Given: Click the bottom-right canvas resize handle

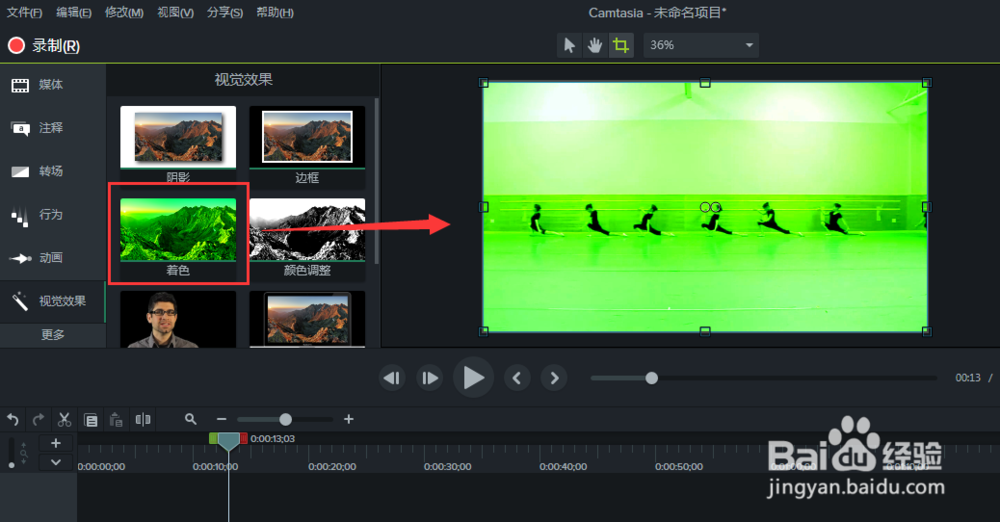Looking at the screenshot, I should 927,331.
